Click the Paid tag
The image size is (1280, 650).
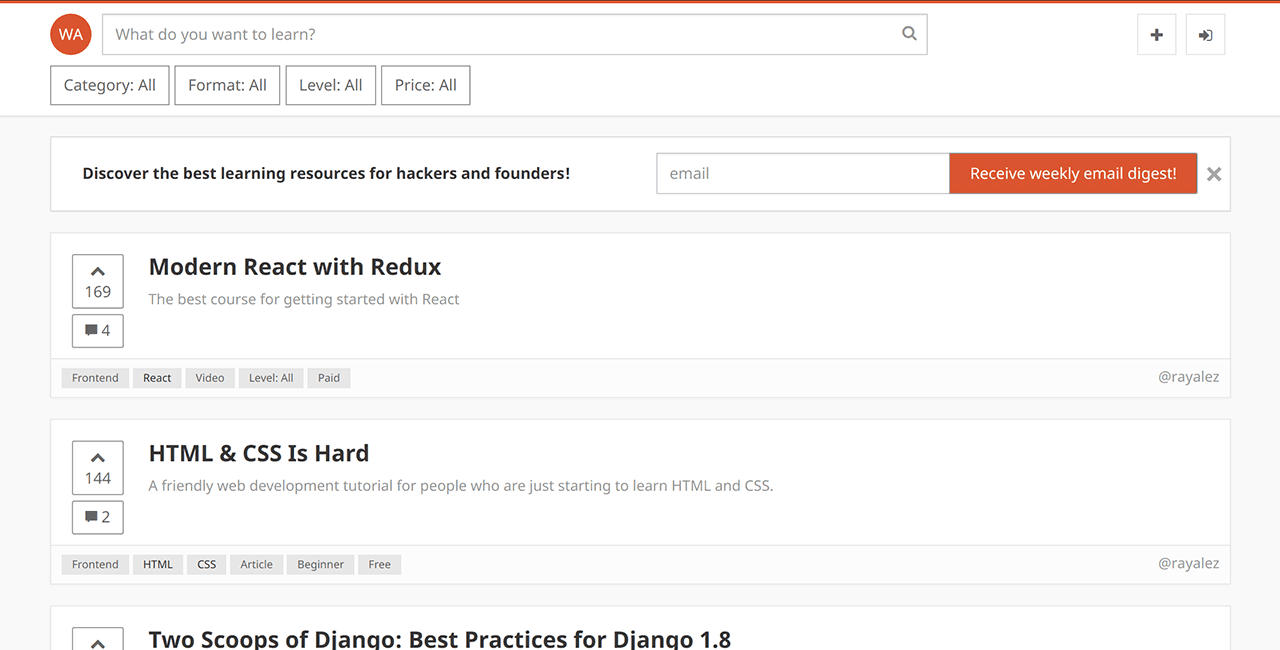[329, 378]
